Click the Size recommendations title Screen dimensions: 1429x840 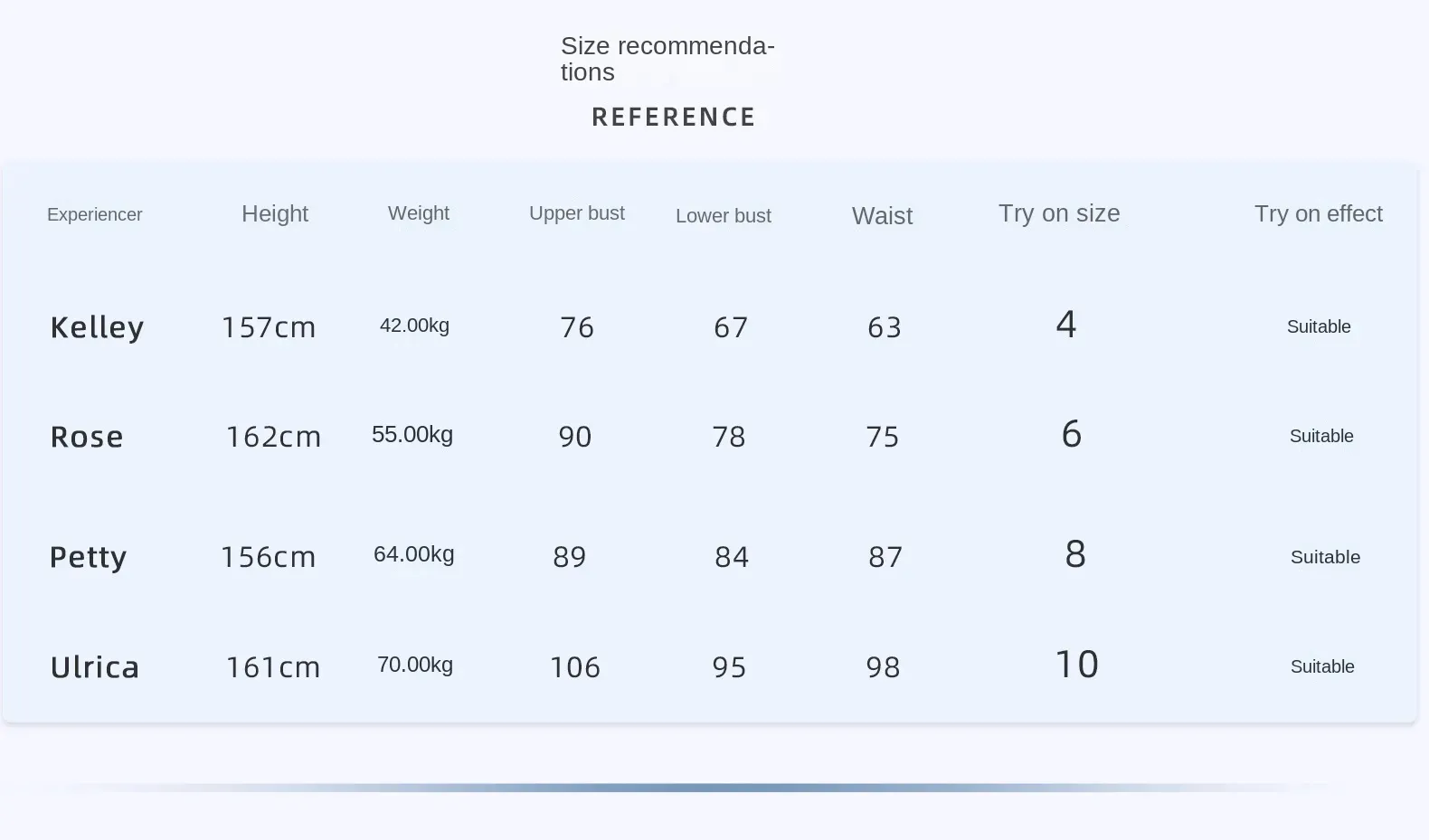point(667,59)
